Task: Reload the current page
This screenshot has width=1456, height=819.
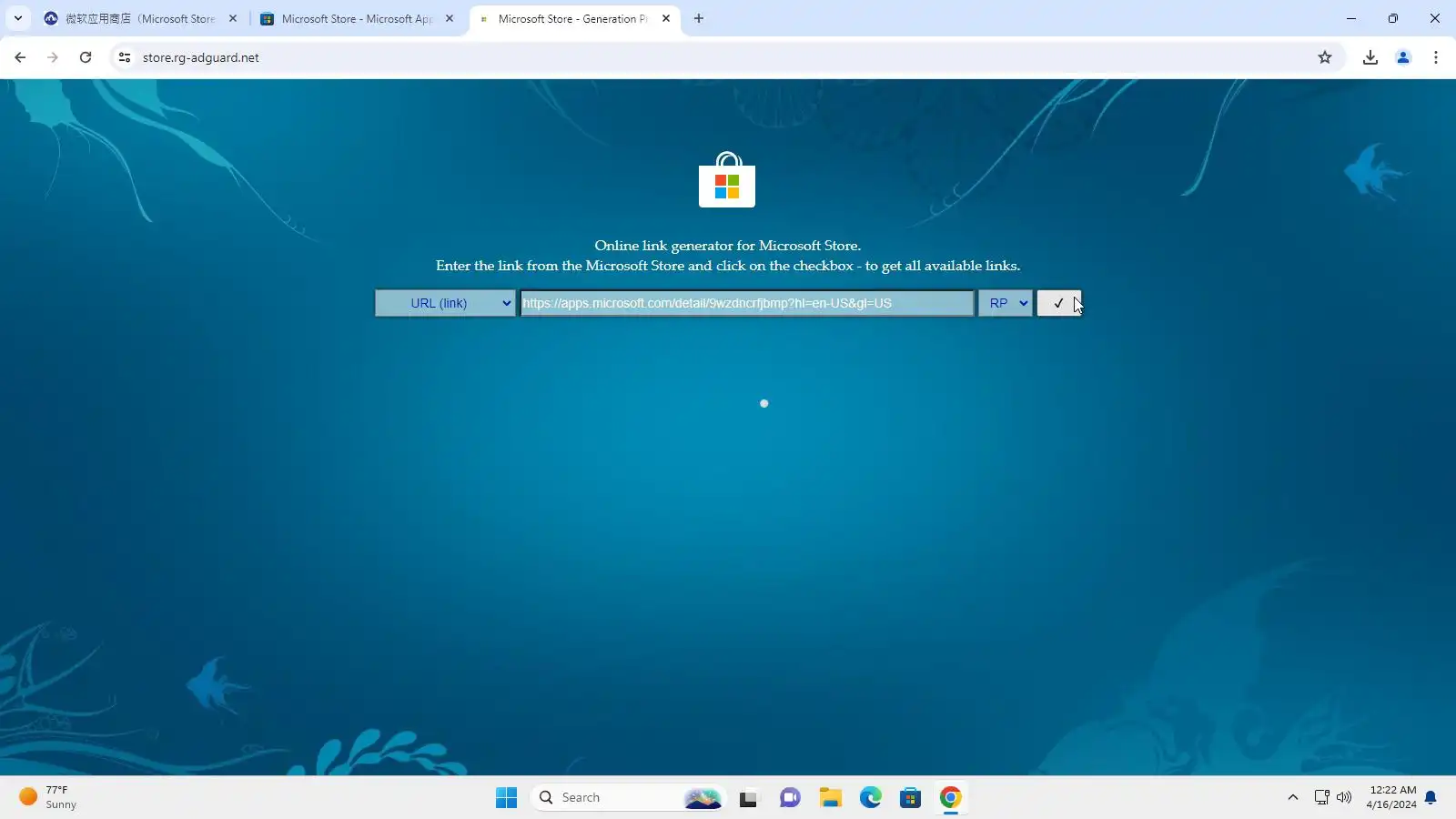Action: coord(86,57)
